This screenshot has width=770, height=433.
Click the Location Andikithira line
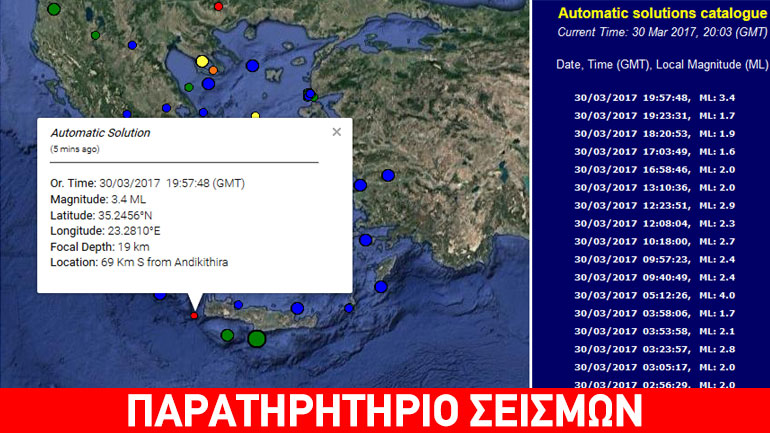coord(139,262)
